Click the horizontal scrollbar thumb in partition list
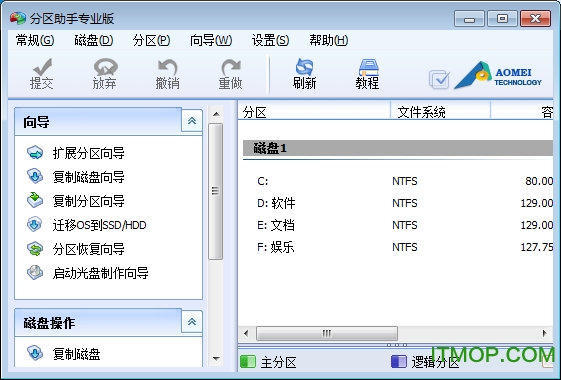The image size is (561, 380). point(327,333)
